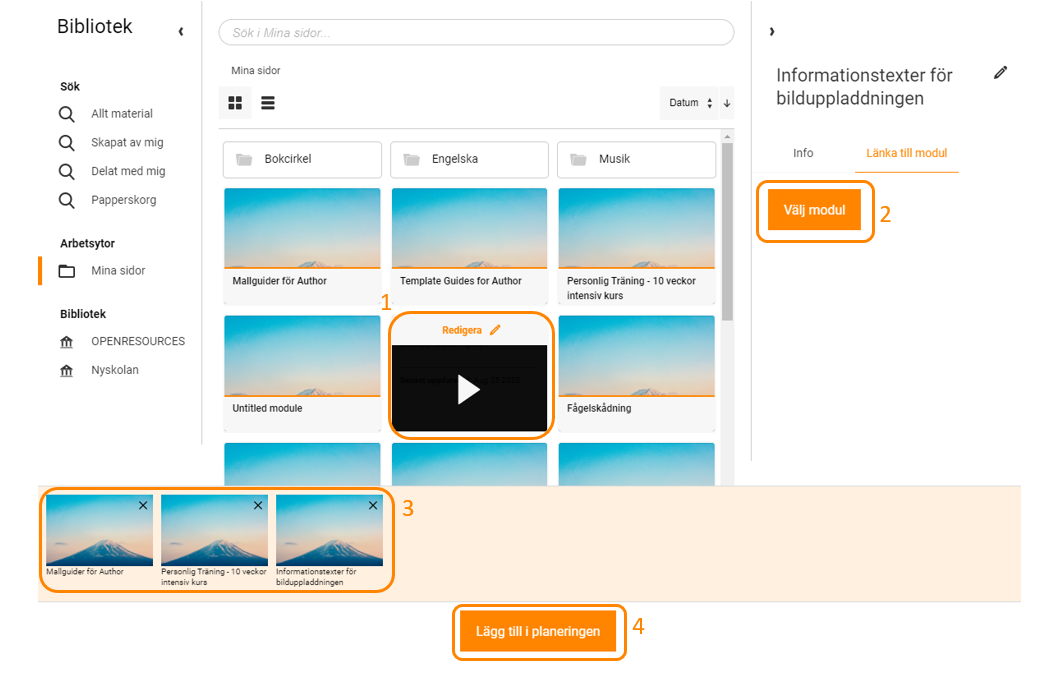Switch to list view
This screenshot has width=1054, height=680.
coord(268,103)
